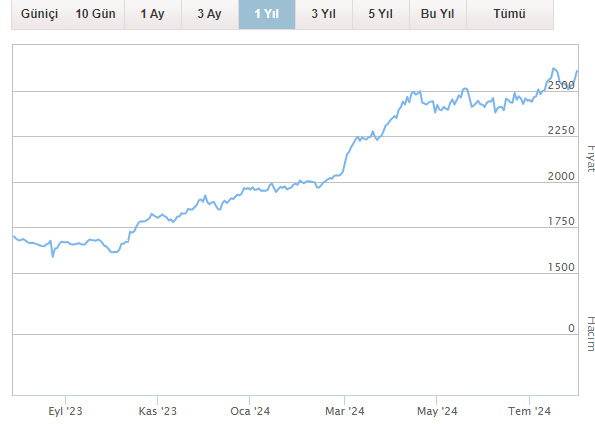Click the 2500 price axis label
This screenshot has width=595, height=424.
561,85
